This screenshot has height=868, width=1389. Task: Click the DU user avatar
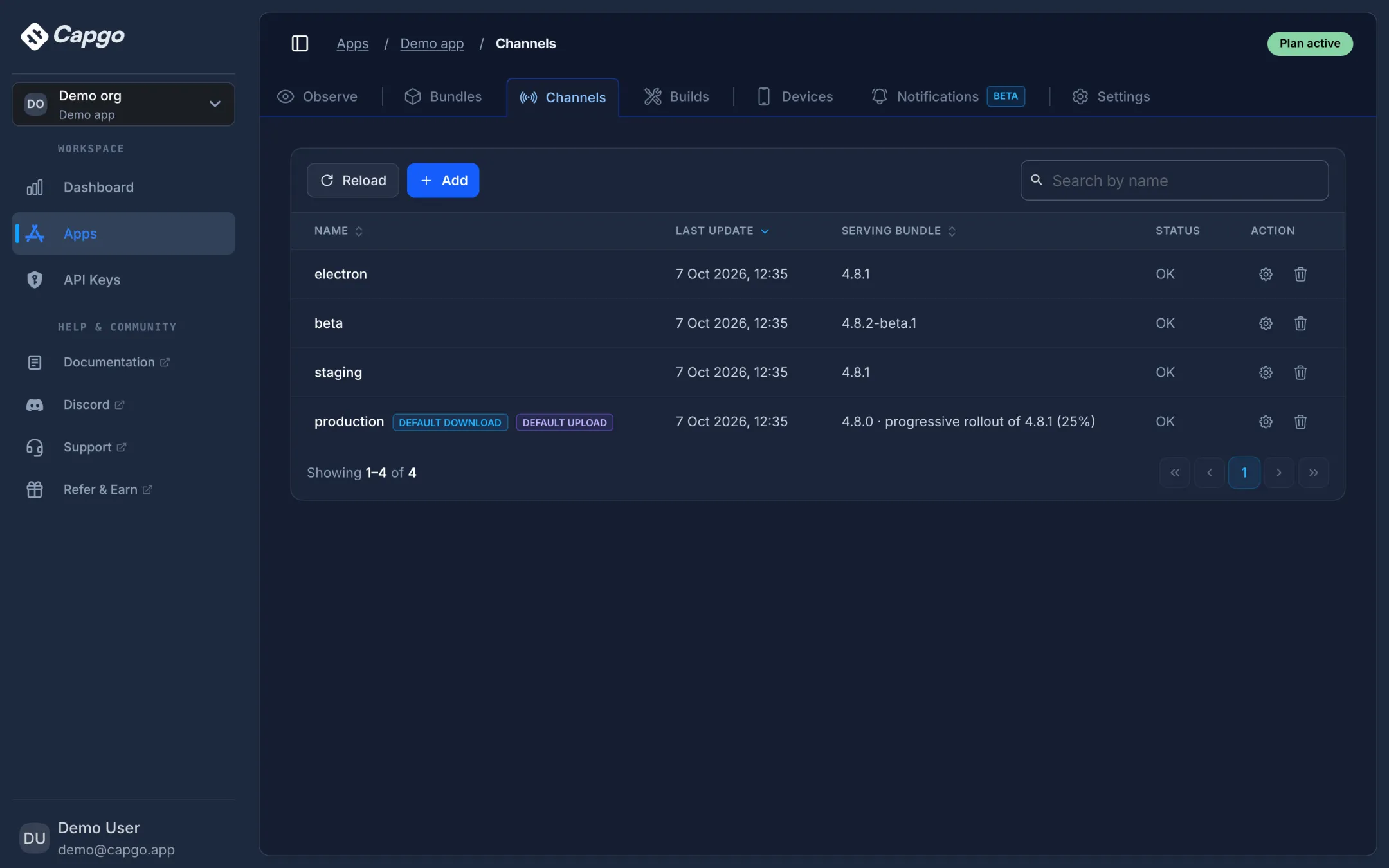(34, 838)
